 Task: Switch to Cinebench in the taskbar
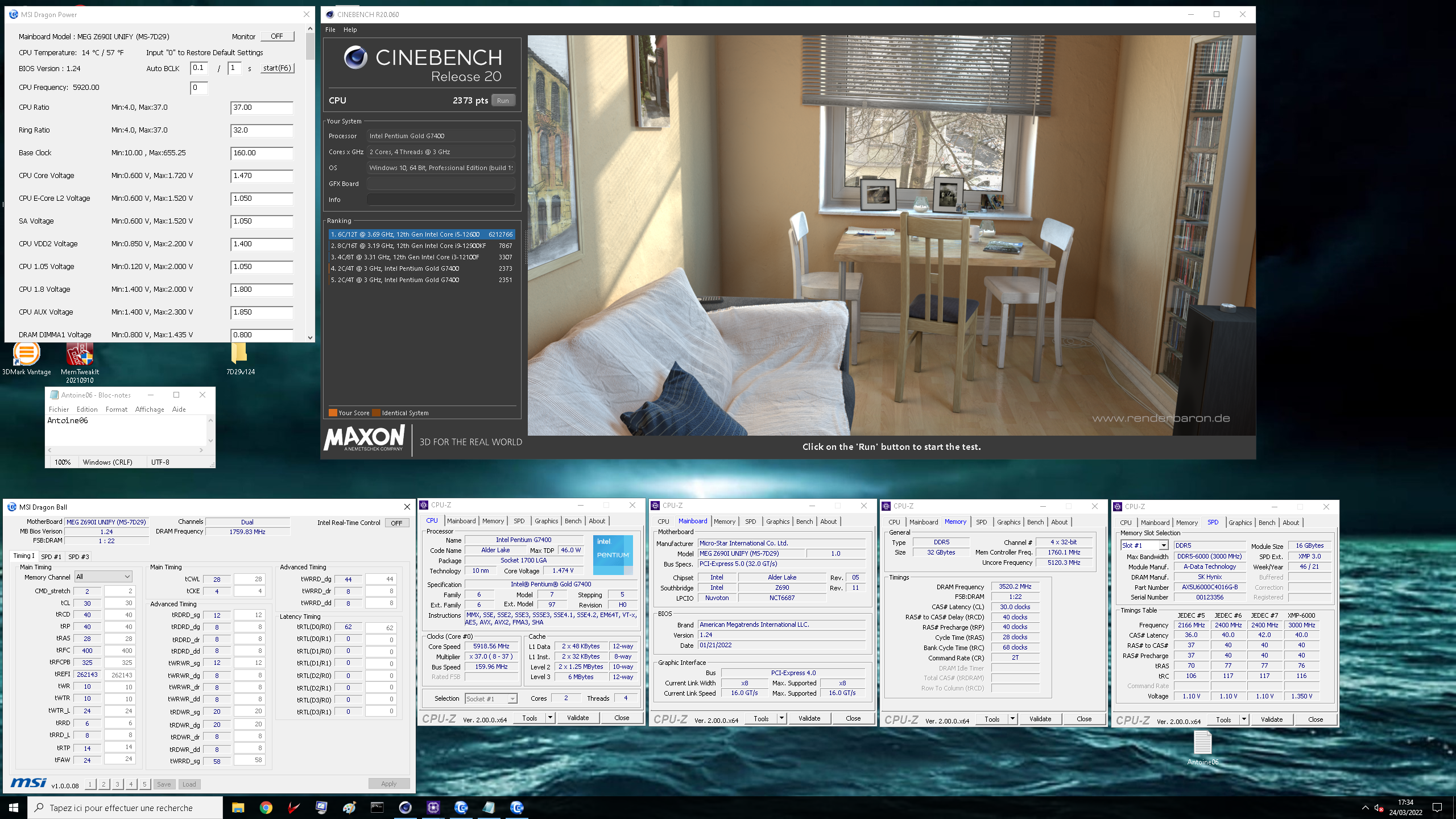tap(405, 808)
